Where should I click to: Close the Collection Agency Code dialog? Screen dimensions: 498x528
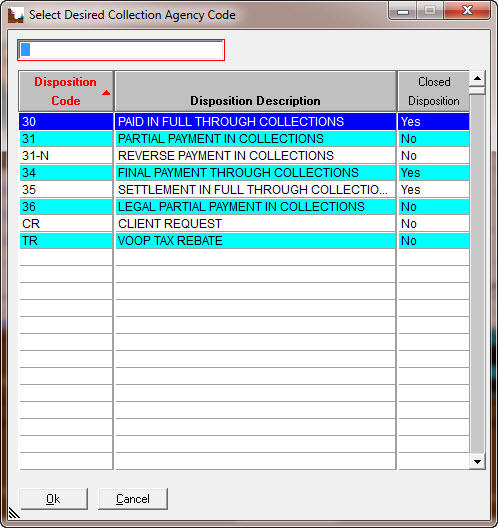point(467,11)
